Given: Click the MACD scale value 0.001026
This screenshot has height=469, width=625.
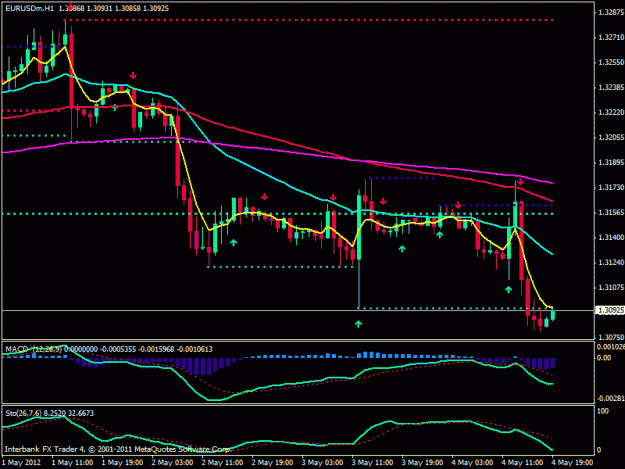Looking at the screenshot, I should [x=611, y=347].
